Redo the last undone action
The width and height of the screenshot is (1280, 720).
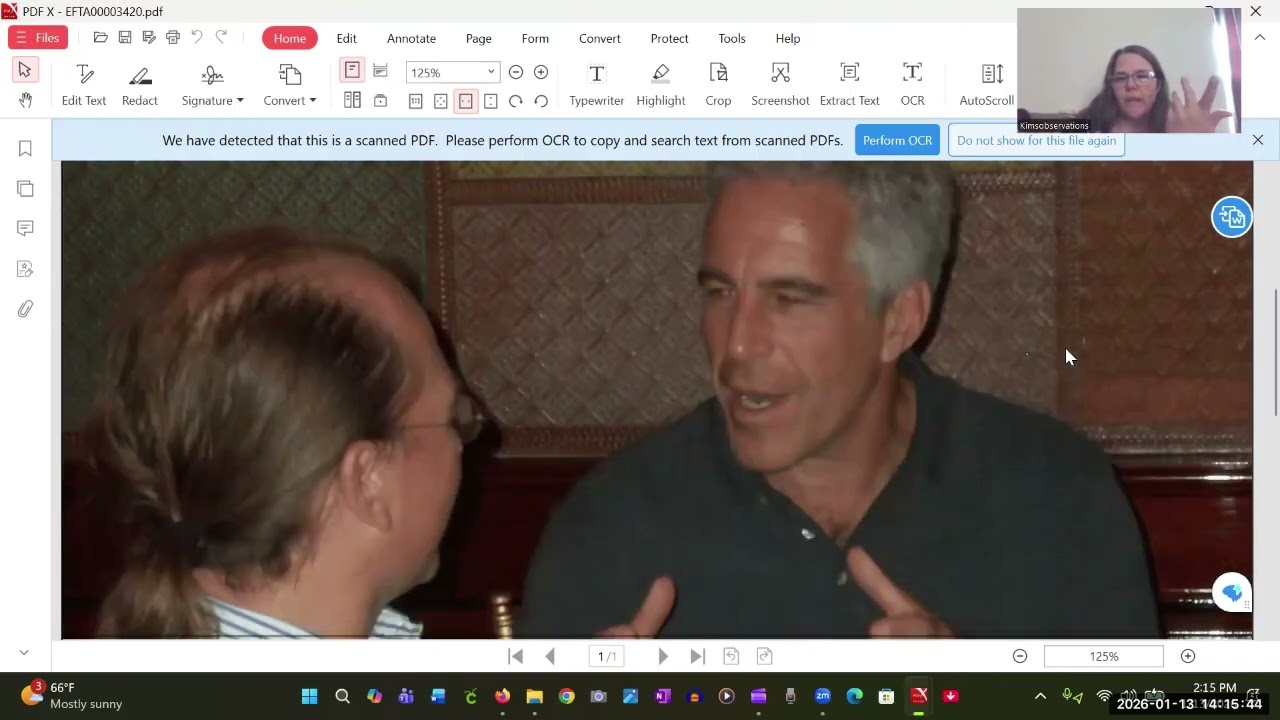click(x=221, y=38)
